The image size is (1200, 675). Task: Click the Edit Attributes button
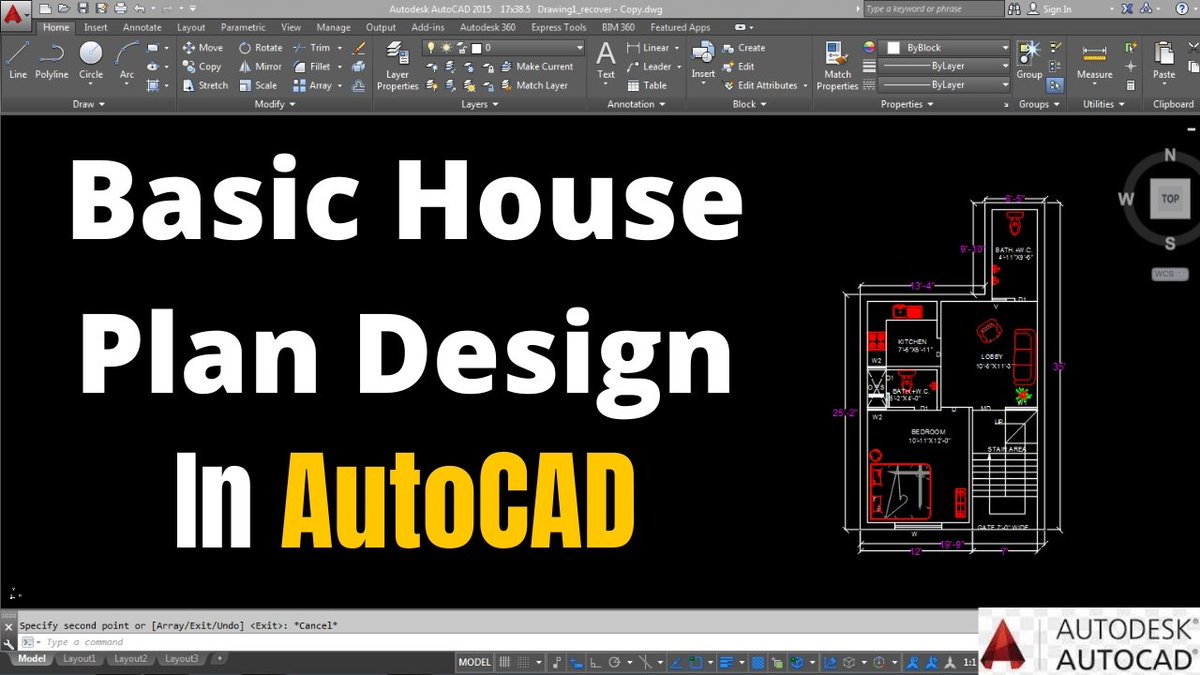point(764,85)
